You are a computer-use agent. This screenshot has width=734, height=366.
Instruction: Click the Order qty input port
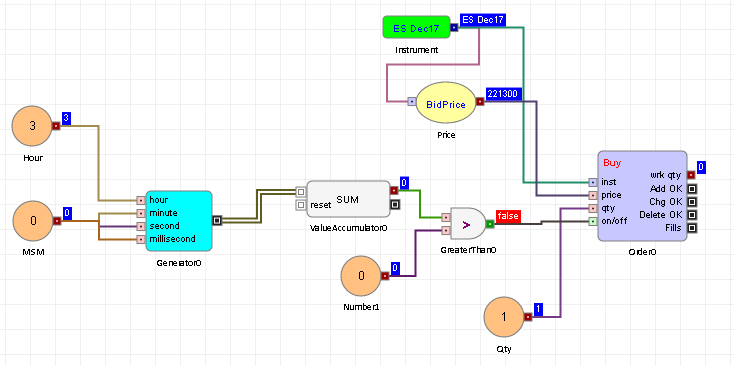tap(593, 208)
